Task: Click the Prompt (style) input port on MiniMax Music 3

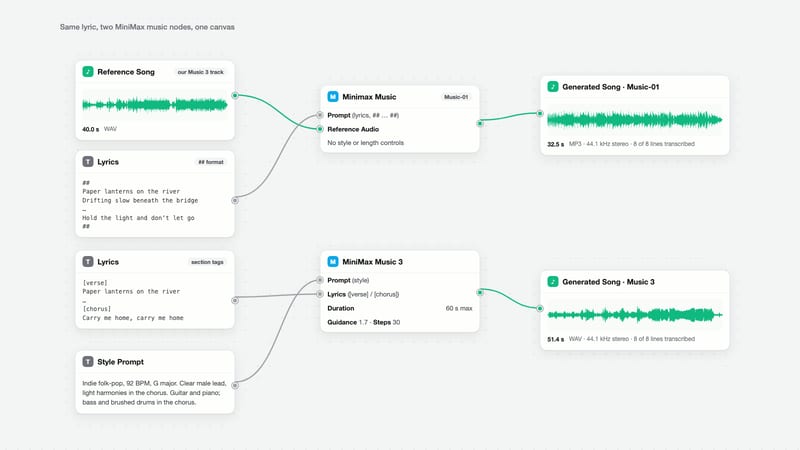Action: click(x=320, y=280)
